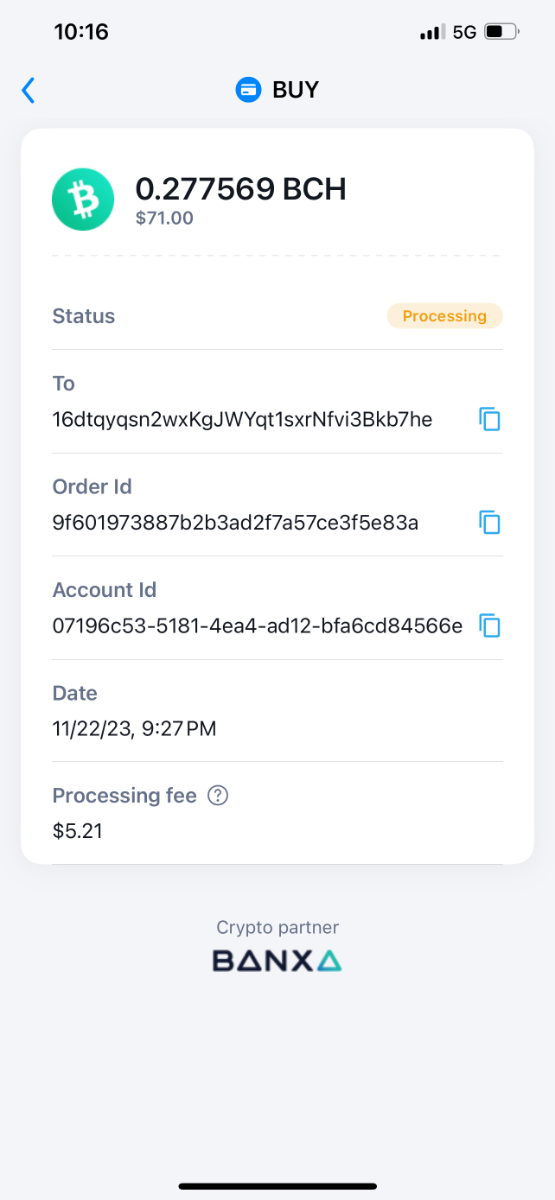555x1200 pixels.
Task: Open the Banxa crypto partner logo
Action: pos(277,961)
